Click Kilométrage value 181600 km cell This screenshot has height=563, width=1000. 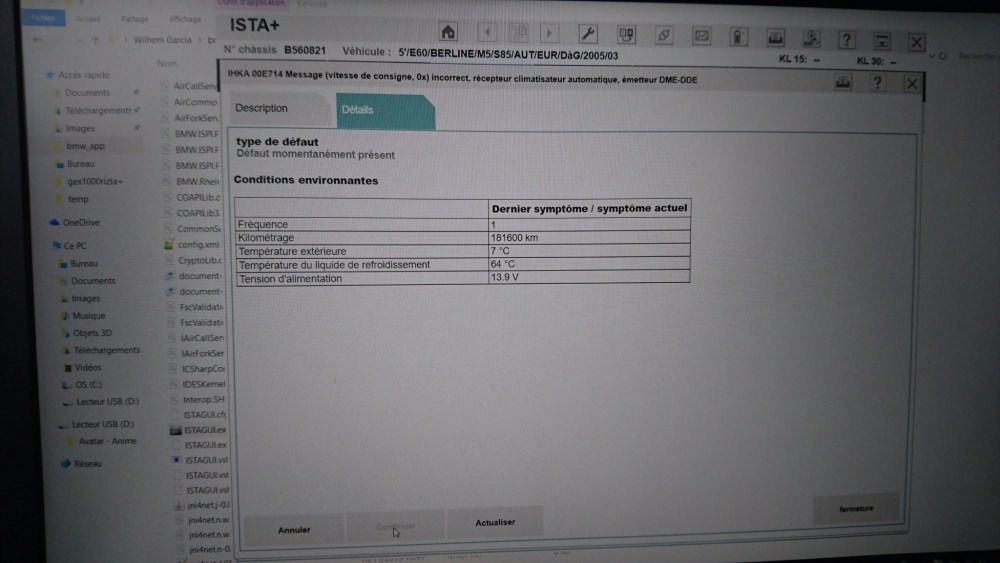(x=589, y=238)
